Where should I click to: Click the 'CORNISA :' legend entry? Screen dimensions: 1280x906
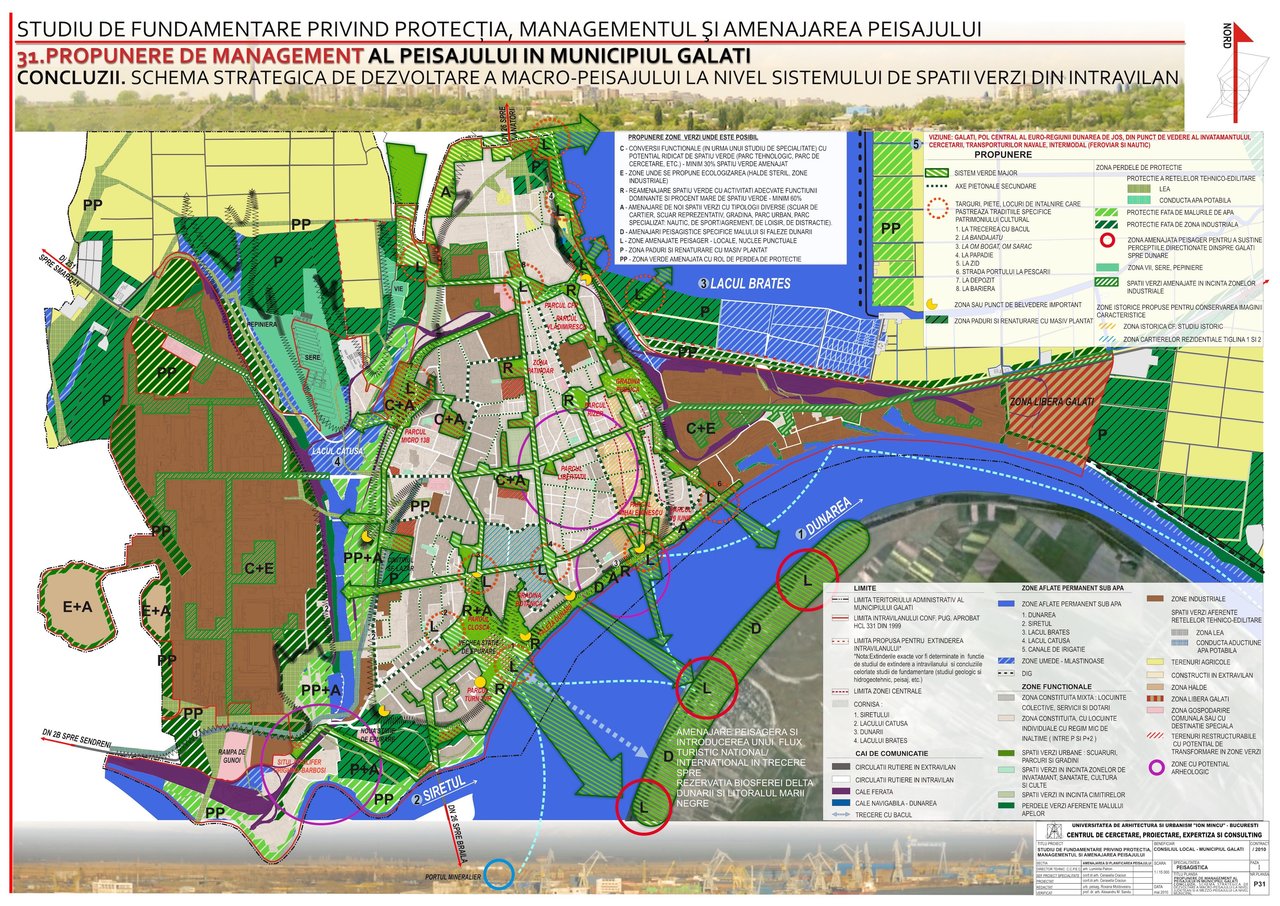868,704
